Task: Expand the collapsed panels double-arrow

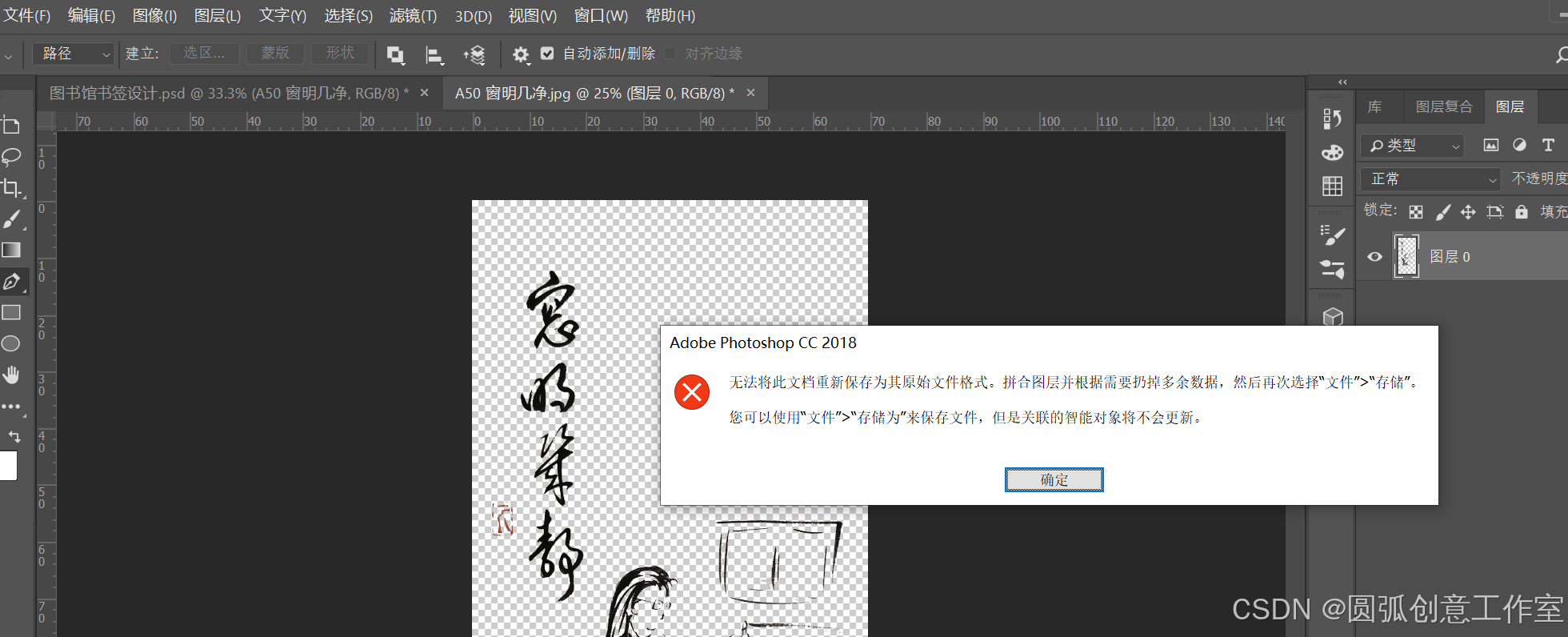Action: coord(1342,82)
